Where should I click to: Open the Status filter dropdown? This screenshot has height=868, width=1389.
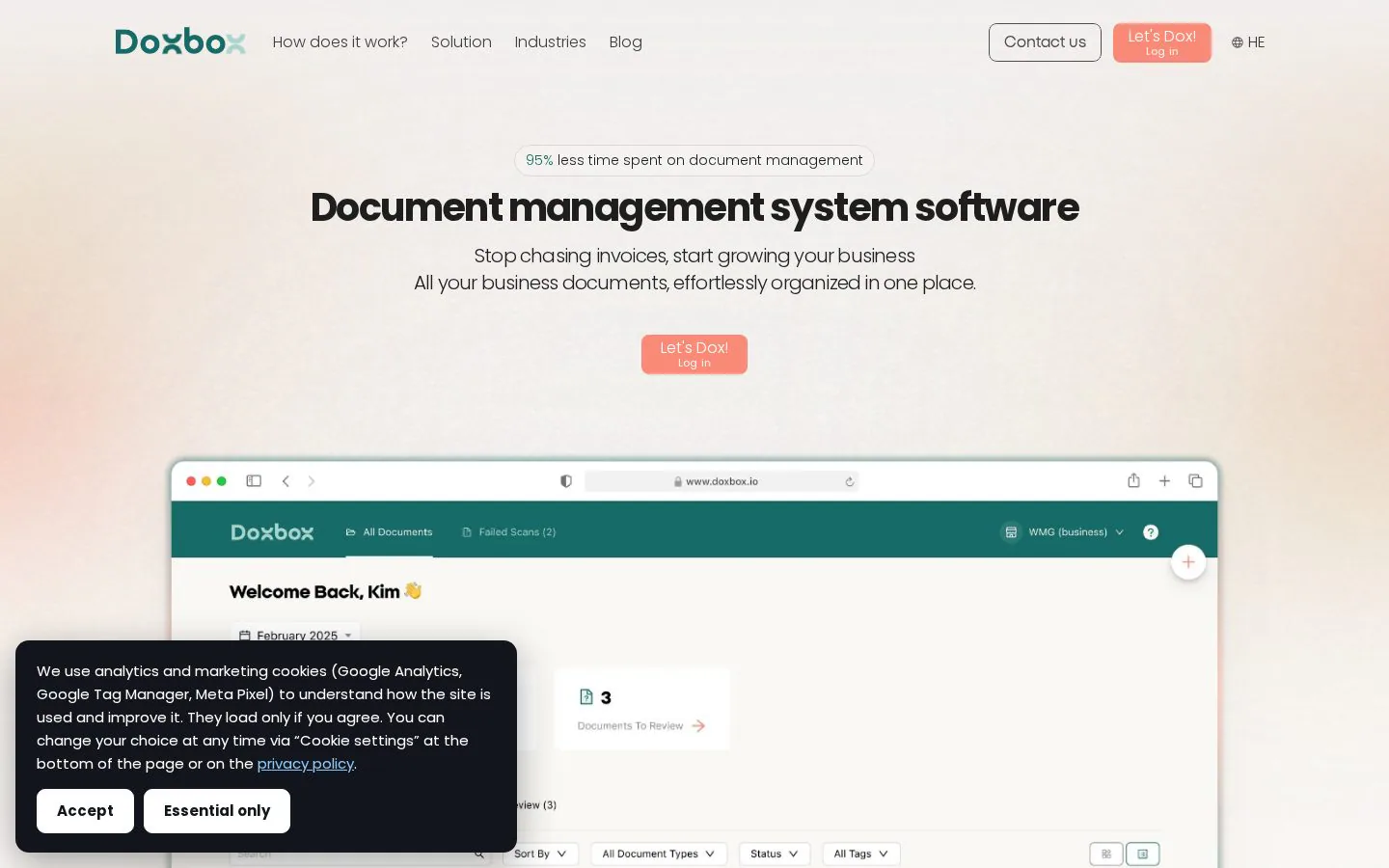click(x=775, y=854)
